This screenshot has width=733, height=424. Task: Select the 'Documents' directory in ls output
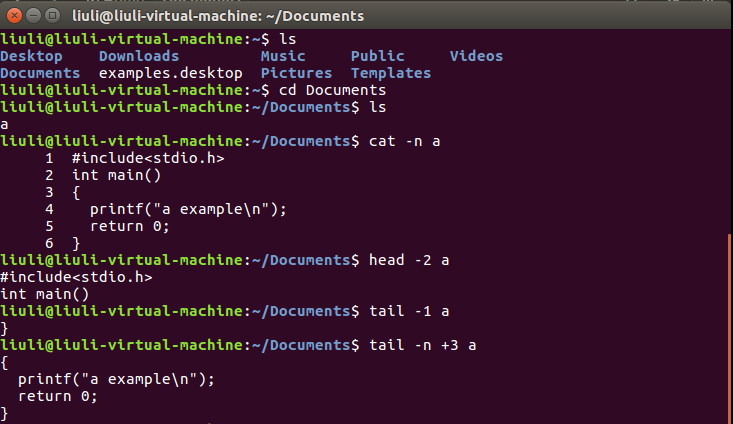coord(40,73)
